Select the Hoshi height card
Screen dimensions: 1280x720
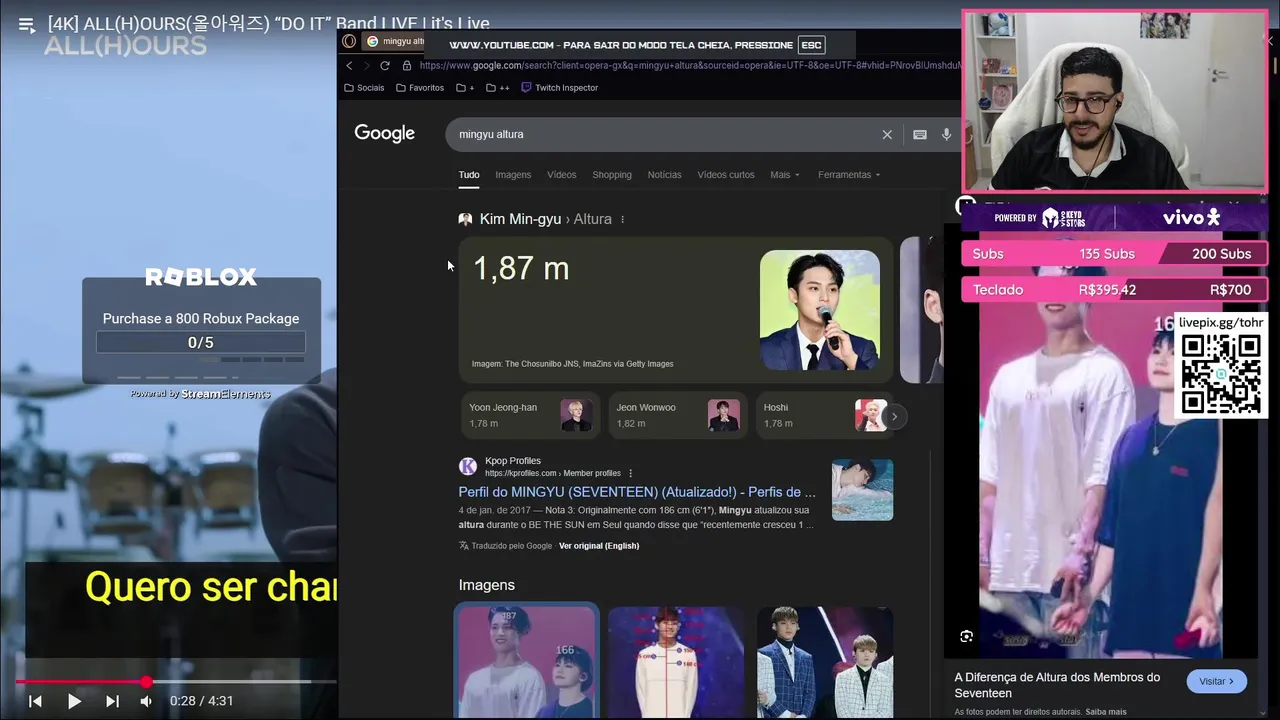[822, 415]
